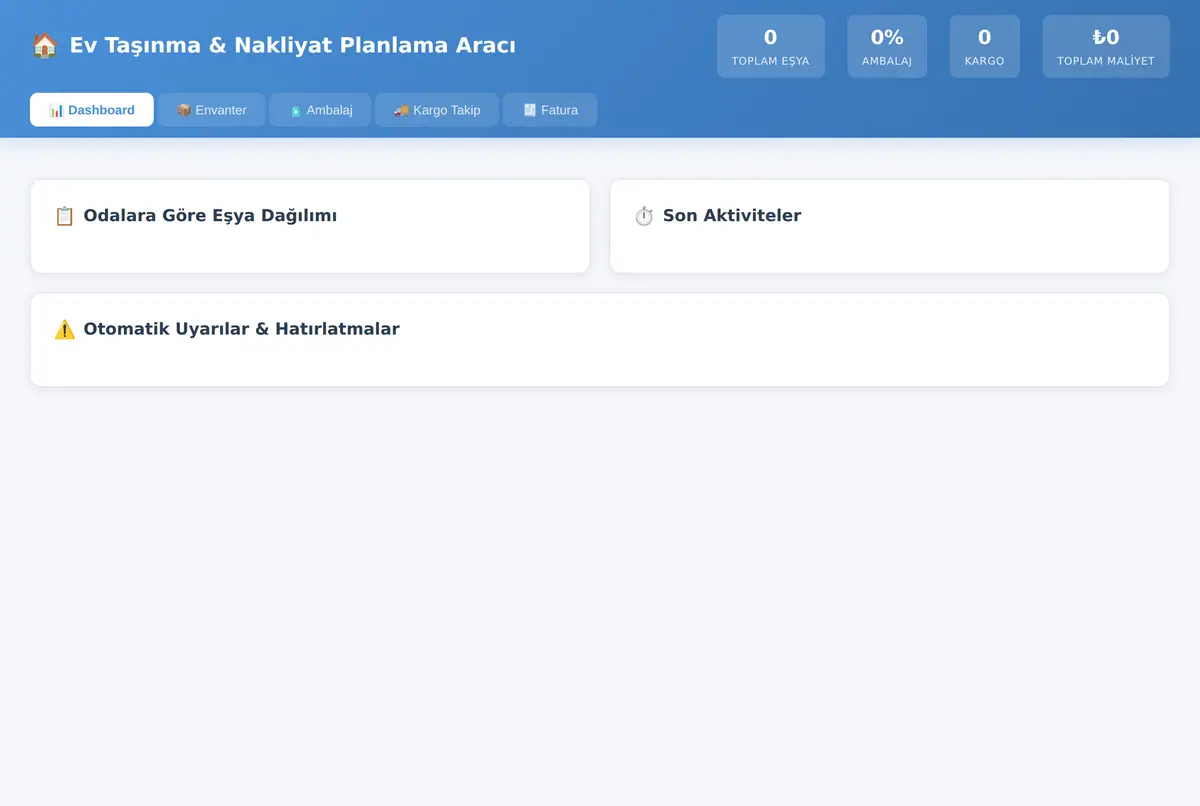
Task: Click the "Otomatik Uyarılar & Hatırlatmalar" heading
Action: [x=241, y=329]
